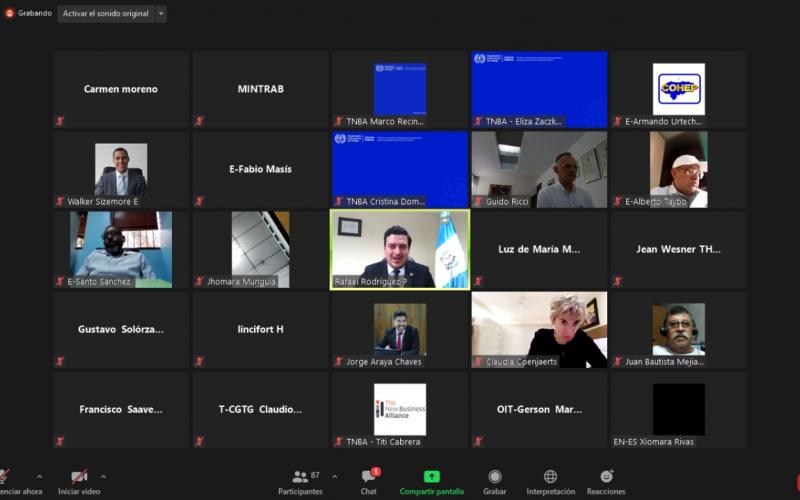Open dropdown arrow next to Activar el sonido original
800x500 pixels.
pos(160,14)
